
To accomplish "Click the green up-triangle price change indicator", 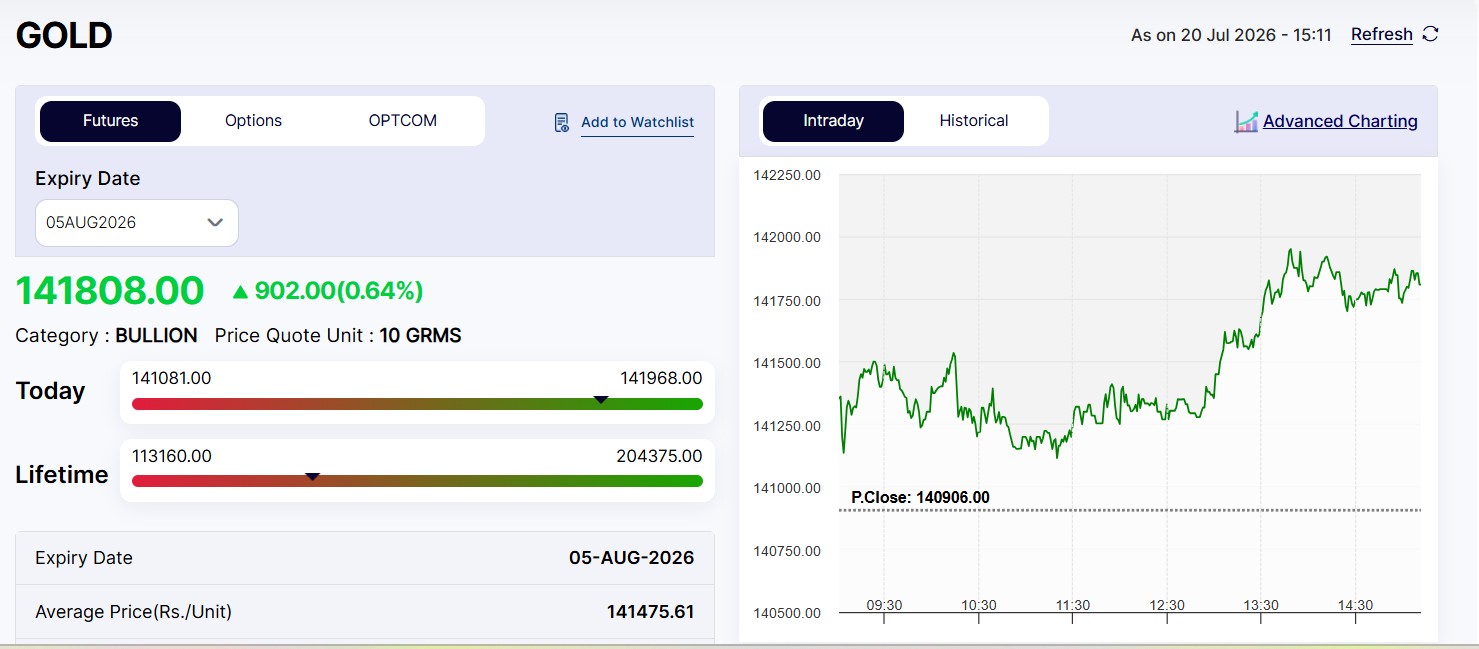I will pyautogui.click(x=239, y=291).
